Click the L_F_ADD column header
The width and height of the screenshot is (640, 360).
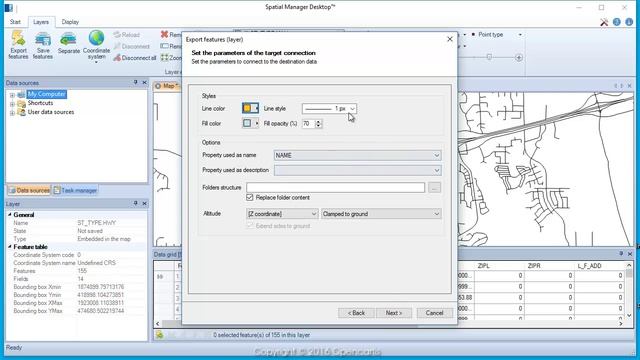(599, 266)
